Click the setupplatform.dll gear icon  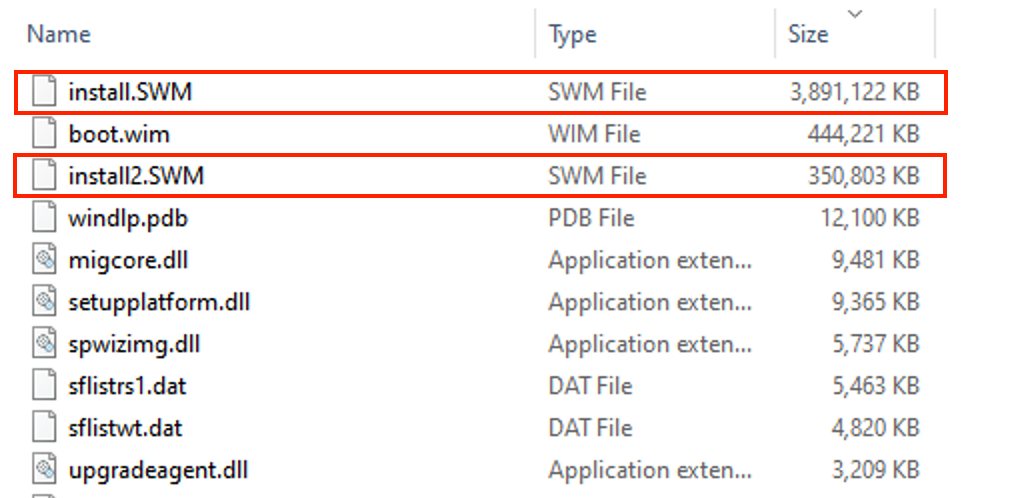coord(43,302)
